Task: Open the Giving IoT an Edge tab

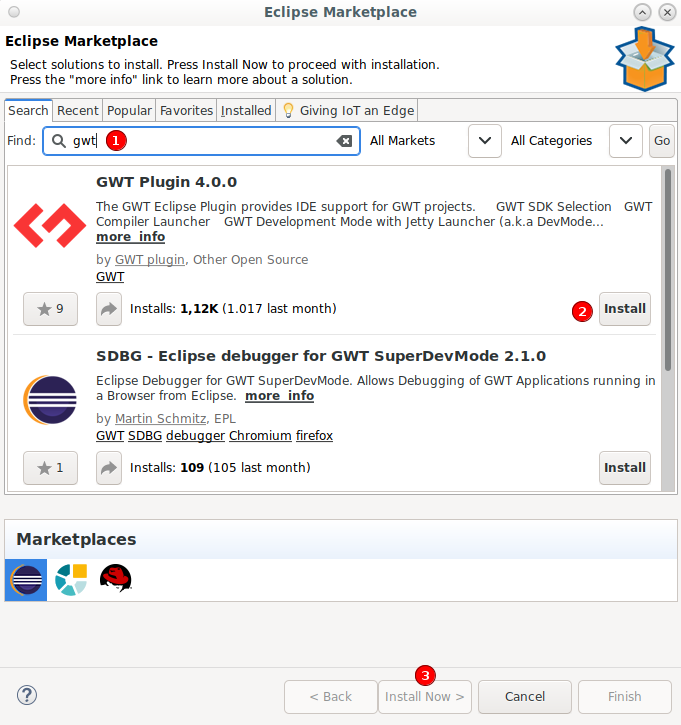Action: click(x=347, y=111)
